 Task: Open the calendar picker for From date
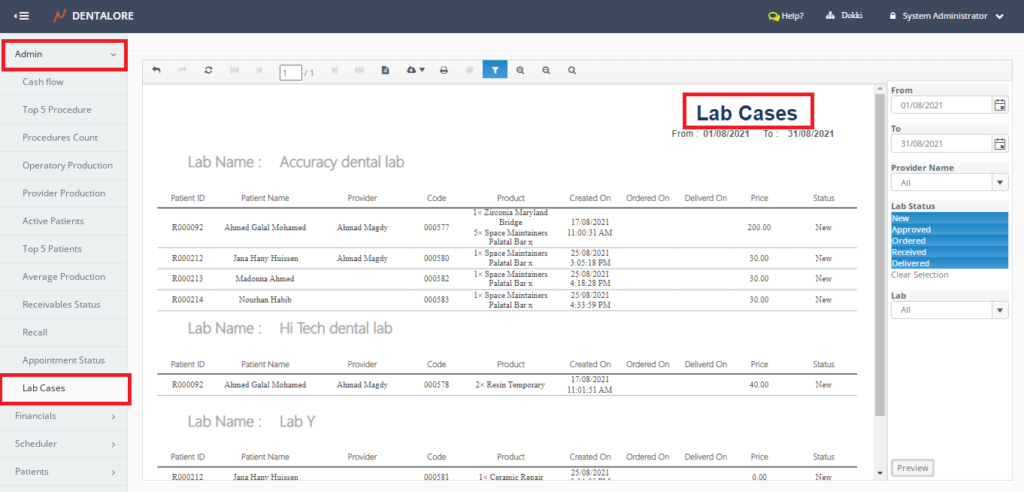(999, 105)
